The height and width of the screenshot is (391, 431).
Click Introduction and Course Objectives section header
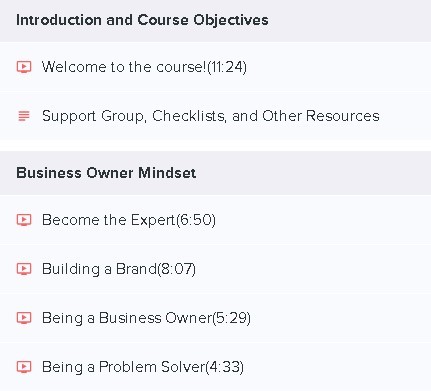215,21
